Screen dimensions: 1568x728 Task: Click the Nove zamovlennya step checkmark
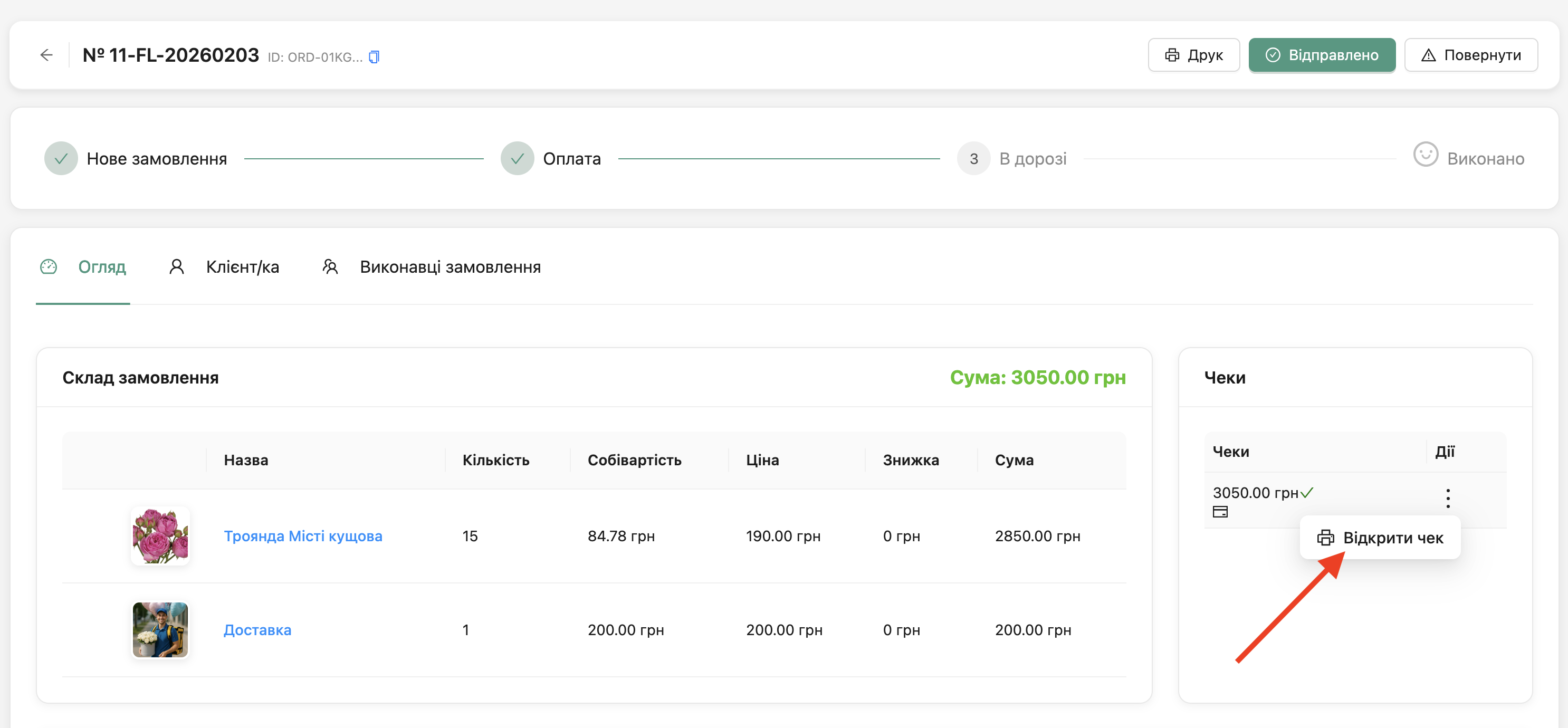61,159
